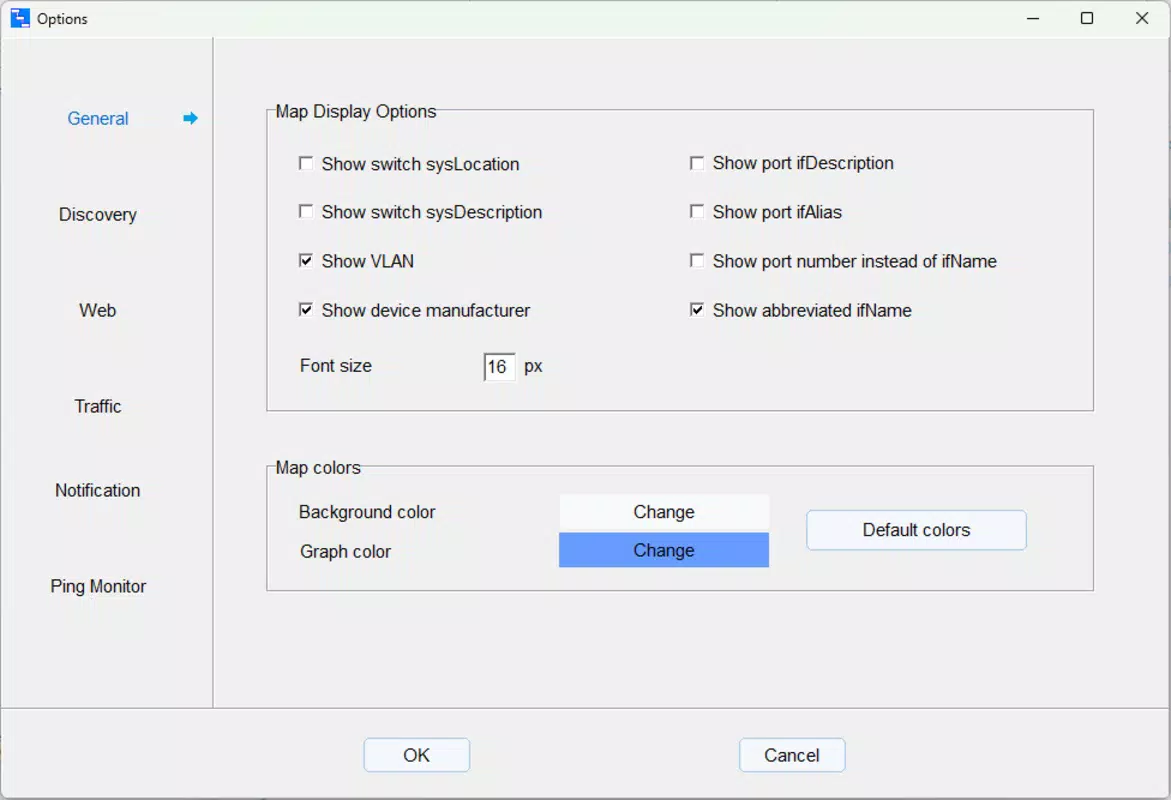Click the Graph color label

(345, 551)
